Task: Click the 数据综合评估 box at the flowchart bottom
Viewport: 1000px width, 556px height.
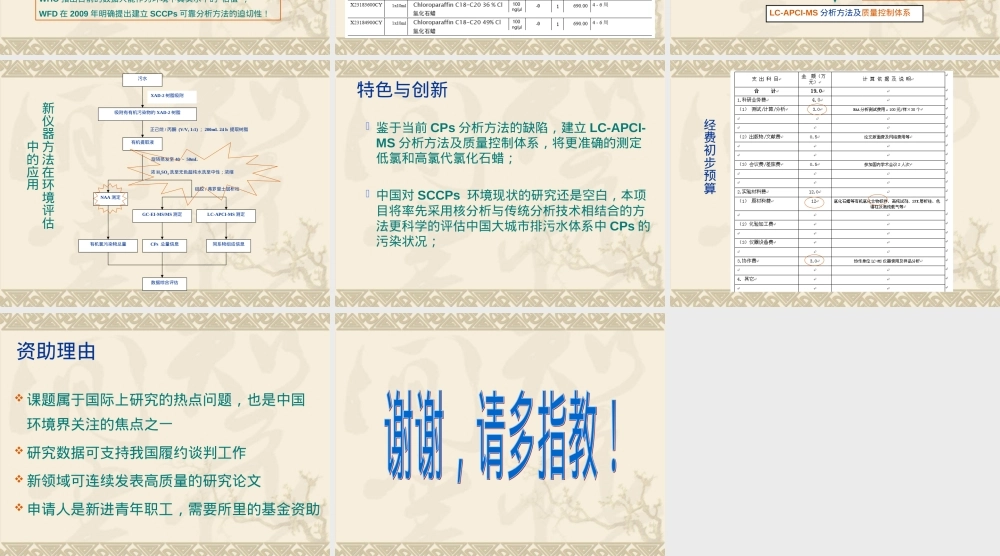Action: pos(165,282)
